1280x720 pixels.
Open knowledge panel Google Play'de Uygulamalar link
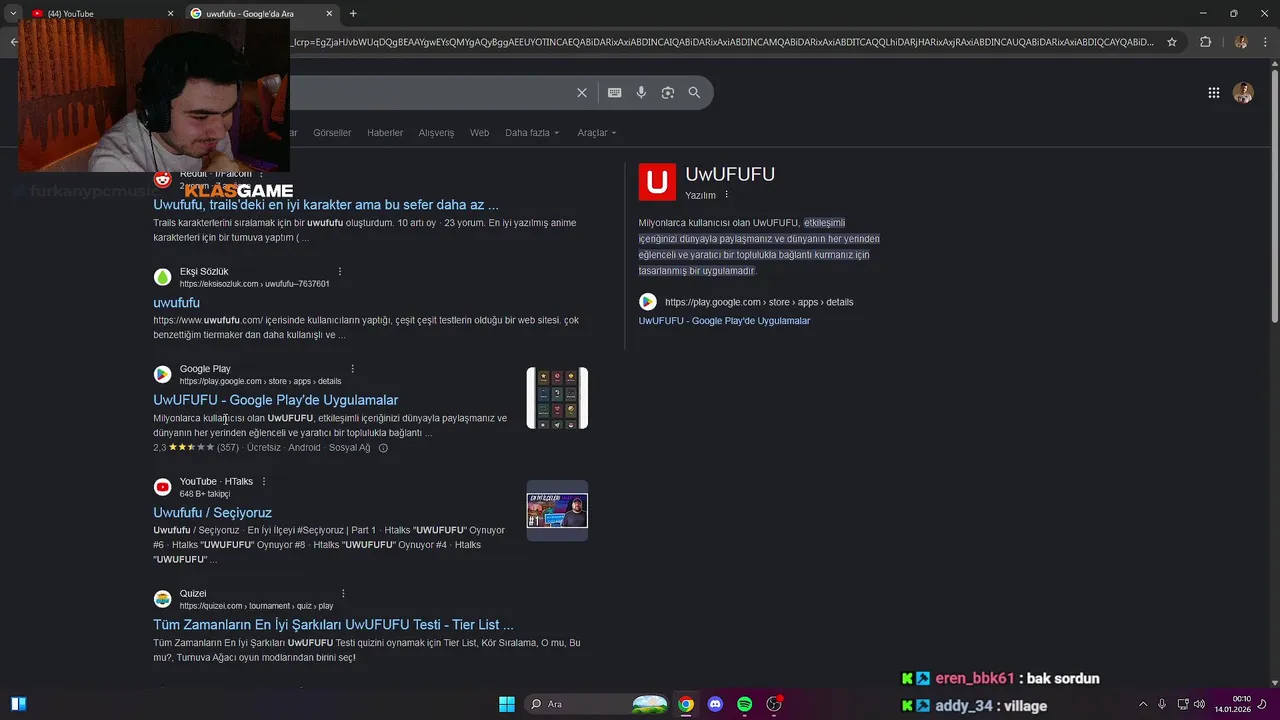point(724,321)
